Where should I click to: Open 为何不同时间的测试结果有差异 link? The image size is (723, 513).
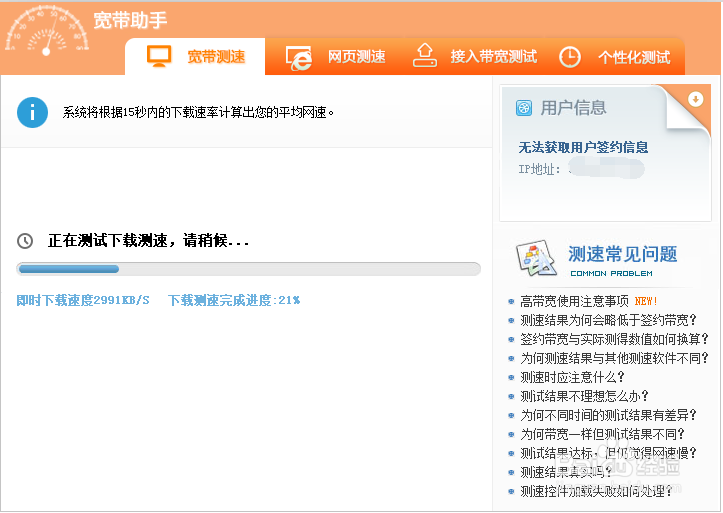click(x=608, y=415)
